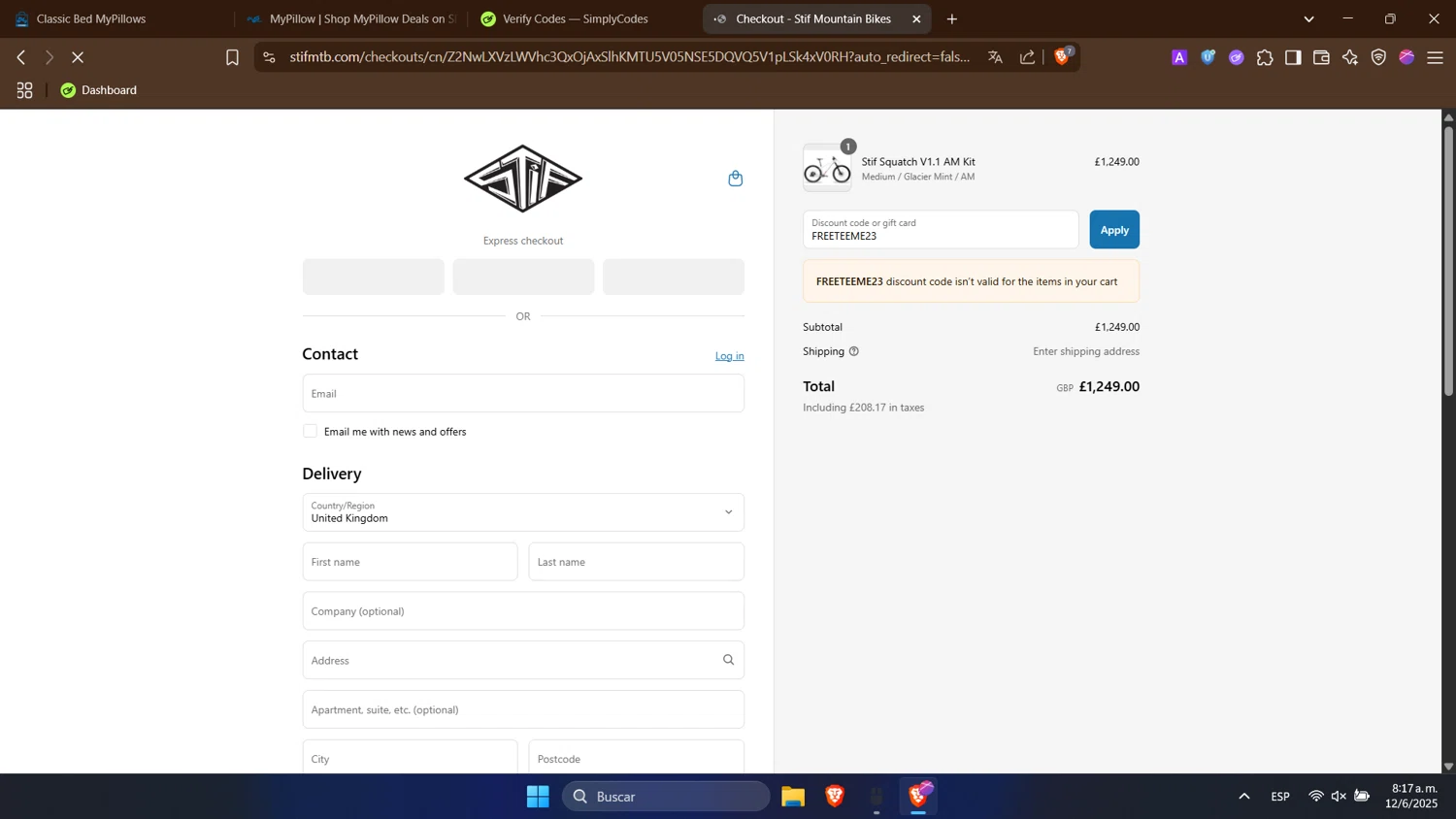
Task: Click the Stif Squatch bike thumbnail
Action: (x=827, y=169)
